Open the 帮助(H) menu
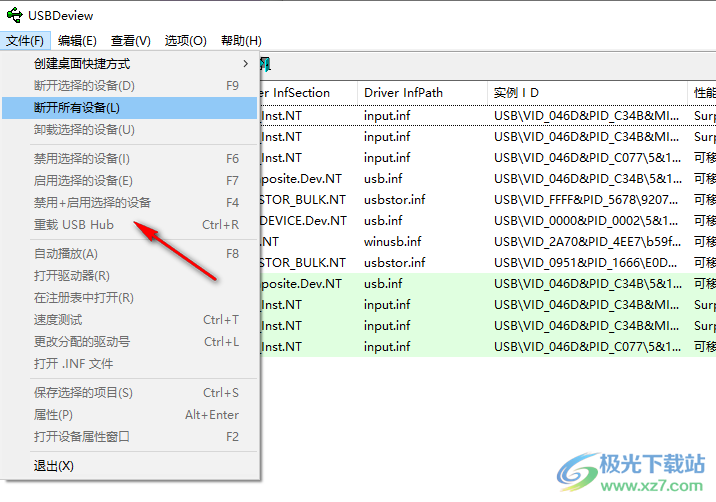Viewport: 716px width, 502px height. click(x=241, y=41)
